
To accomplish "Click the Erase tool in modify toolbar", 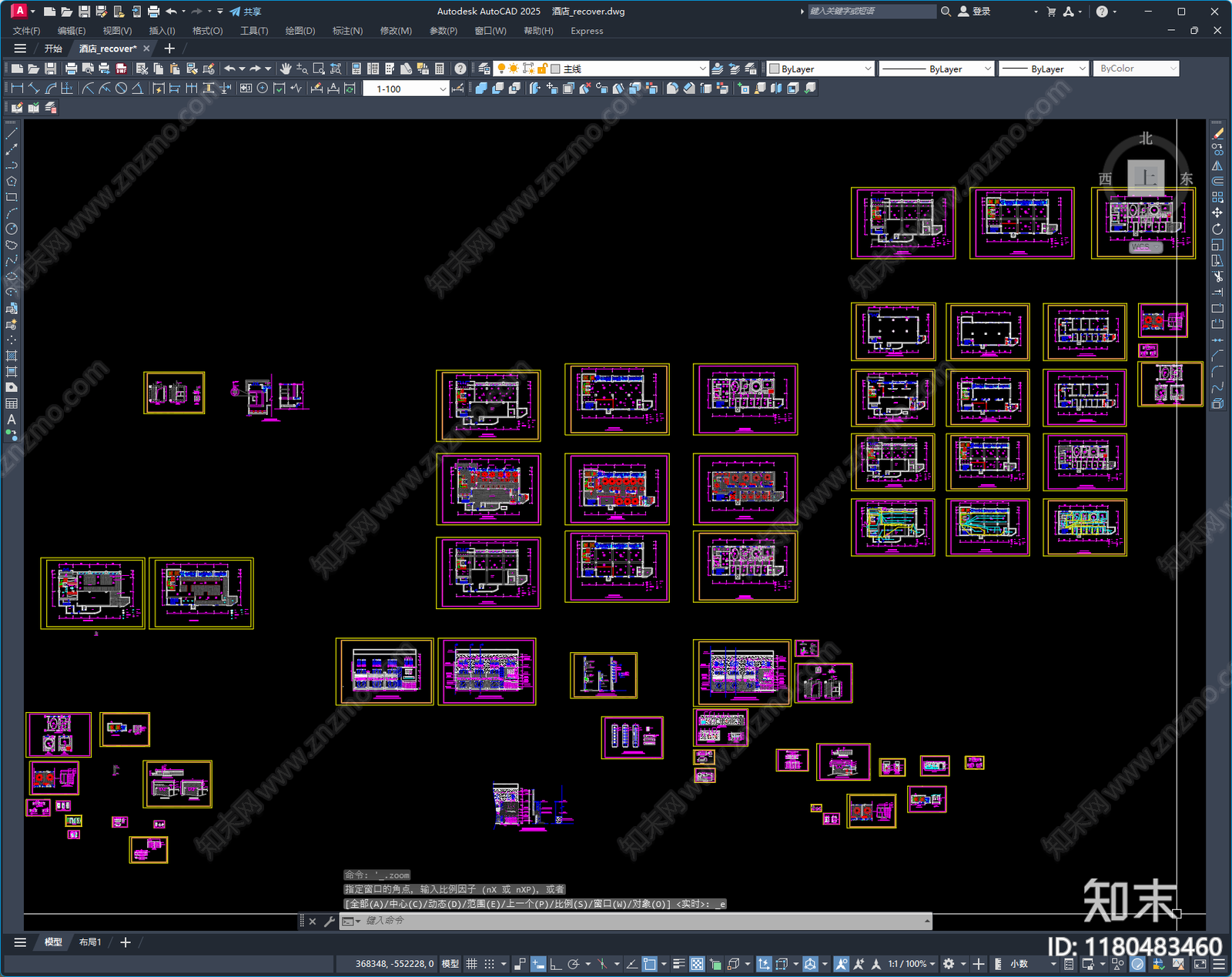I will tap(1217, 133).
